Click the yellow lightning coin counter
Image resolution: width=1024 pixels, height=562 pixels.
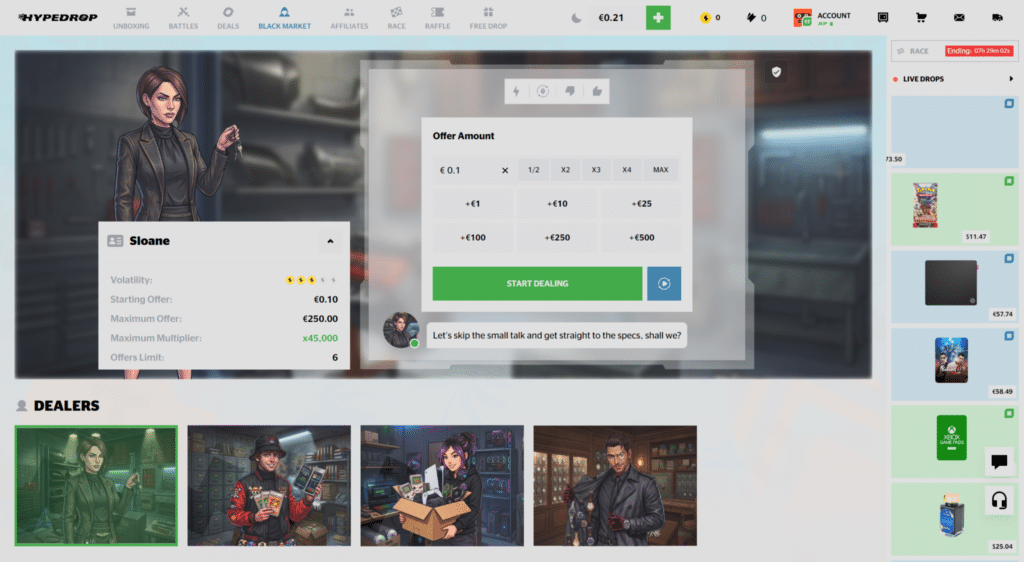(710, 18)
